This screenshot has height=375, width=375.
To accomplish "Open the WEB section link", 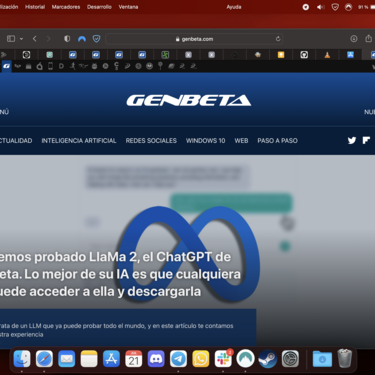I will [x=241, y=141].
